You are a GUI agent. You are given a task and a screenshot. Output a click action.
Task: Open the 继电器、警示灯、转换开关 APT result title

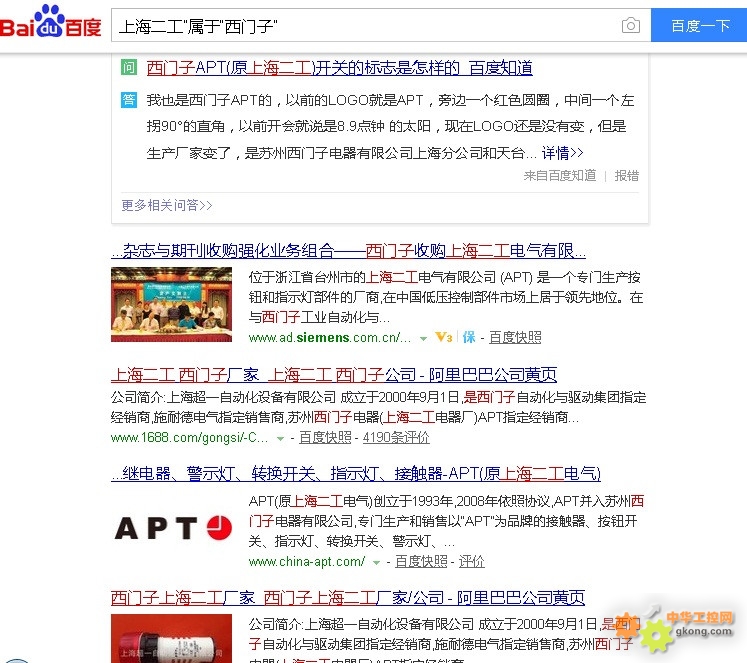[356, 473]
